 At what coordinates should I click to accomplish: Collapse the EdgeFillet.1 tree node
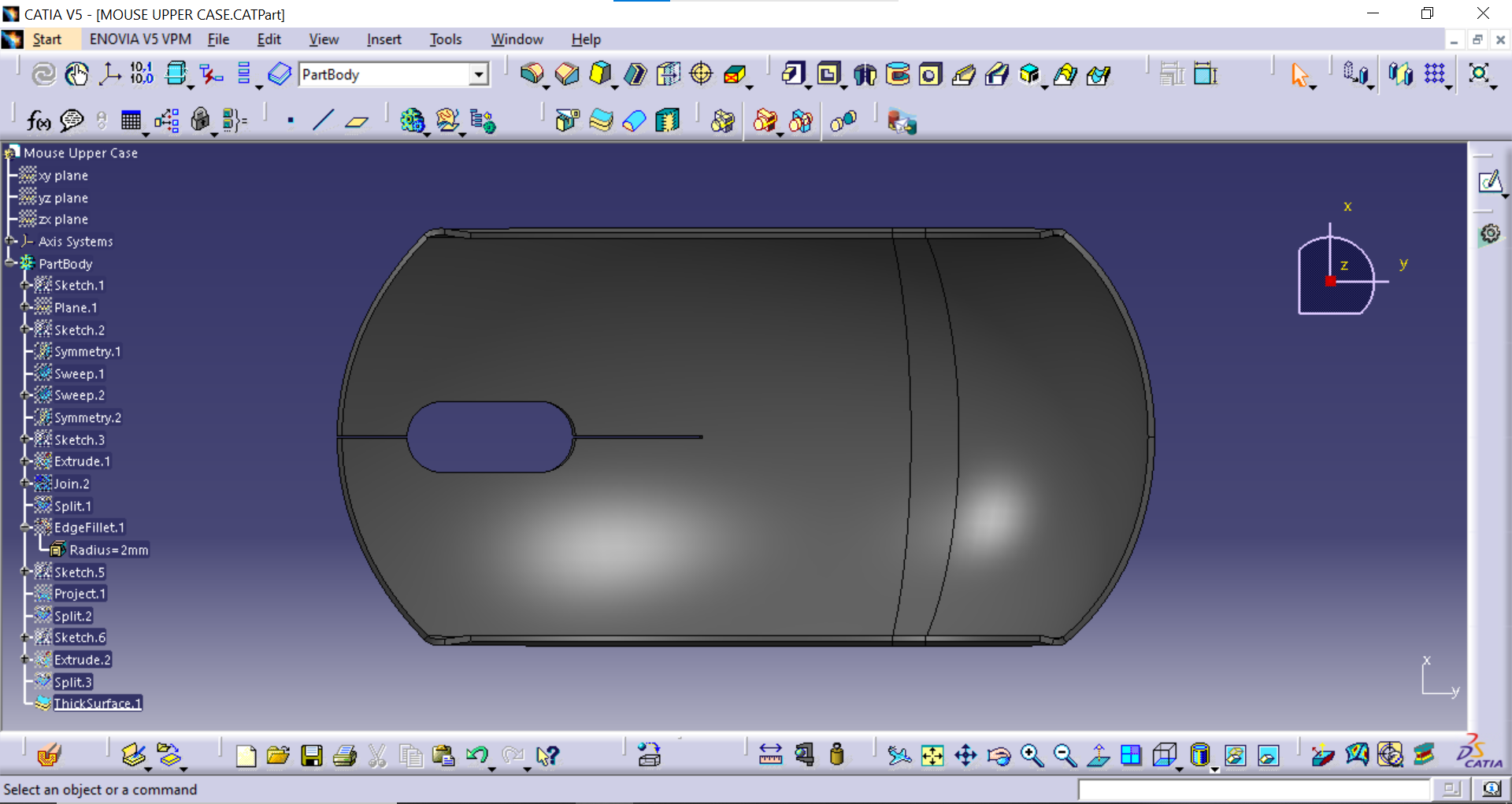[x=25, y=527]
